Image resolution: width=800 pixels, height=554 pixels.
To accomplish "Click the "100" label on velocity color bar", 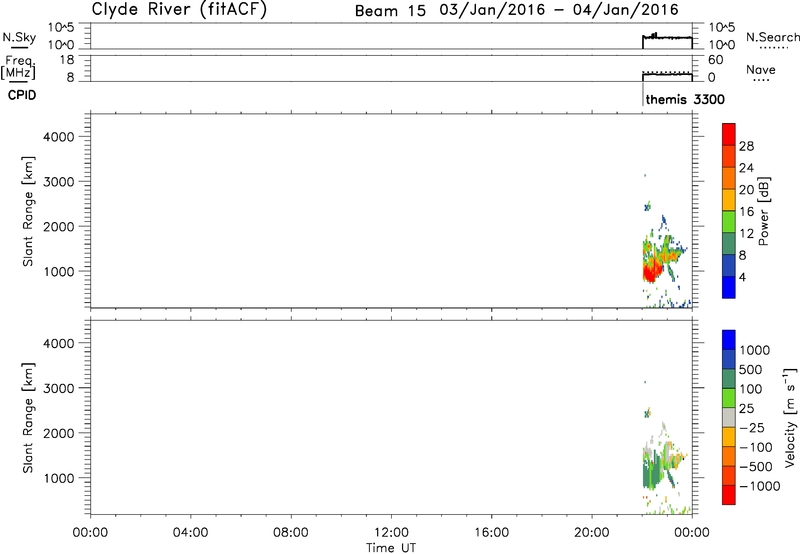I will coord(751,389).
